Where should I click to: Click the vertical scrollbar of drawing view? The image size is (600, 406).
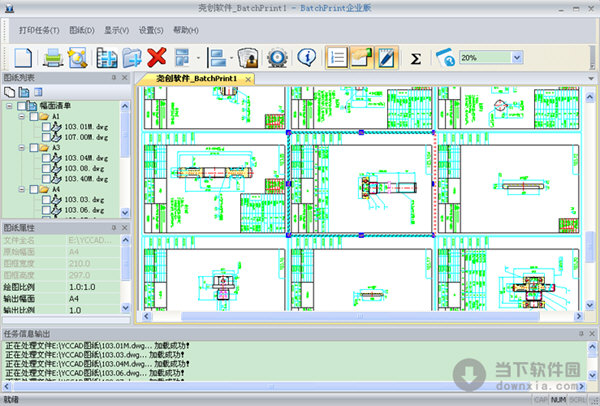click(x=590, y=248)
